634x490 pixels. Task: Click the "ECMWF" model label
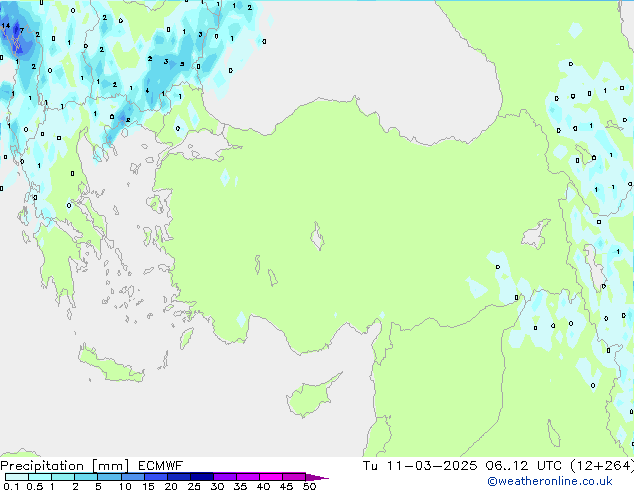pos(161,466)
